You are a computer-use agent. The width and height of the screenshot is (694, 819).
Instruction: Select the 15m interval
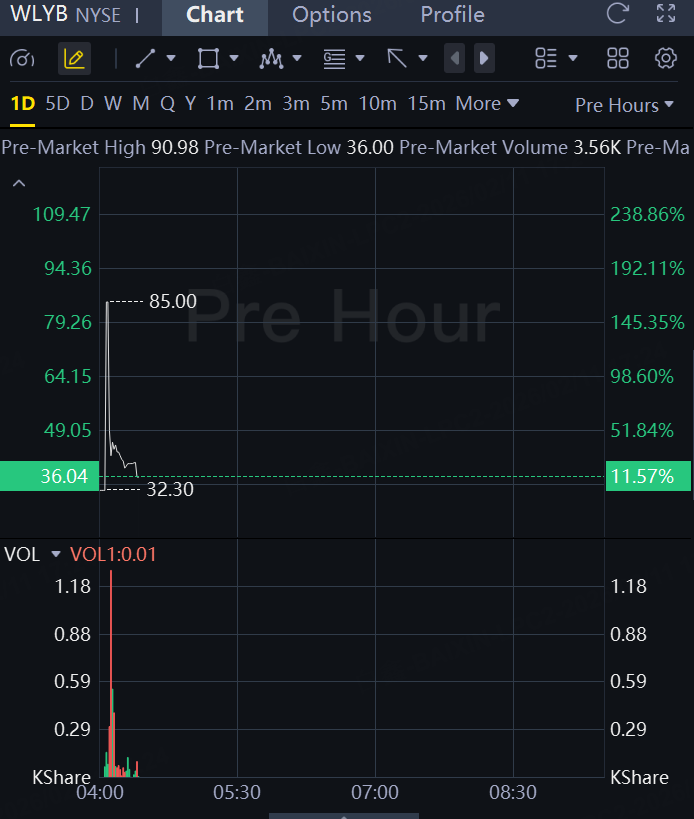(x=427, y=104)
